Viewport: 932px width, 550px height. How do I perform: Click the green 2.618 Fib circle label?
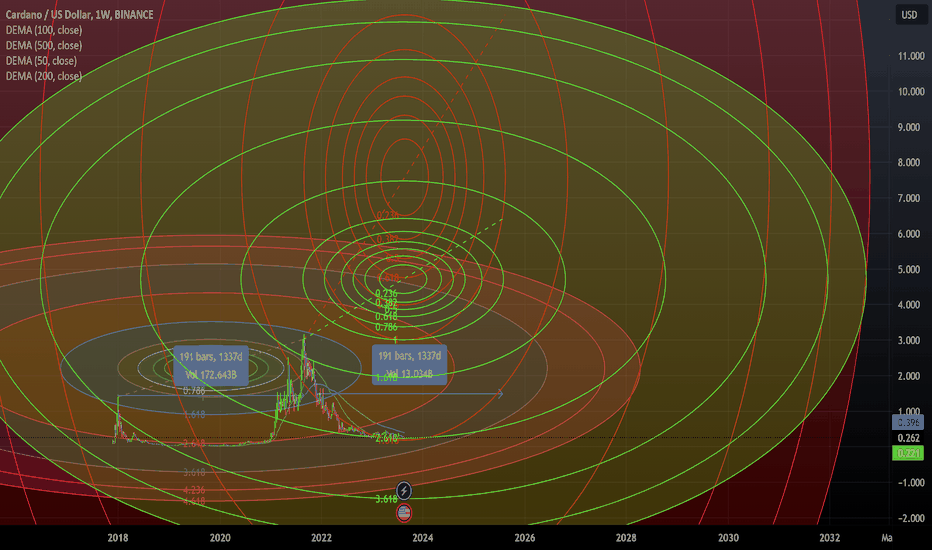[387, 439]
